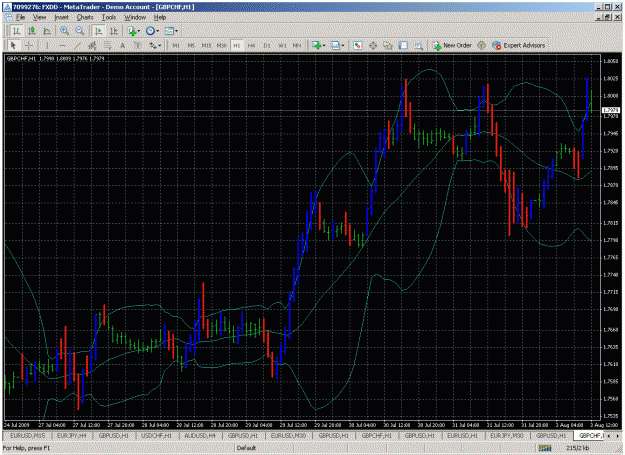
Task: Switch chart to candlesticks mode
Action: (31, 31)
